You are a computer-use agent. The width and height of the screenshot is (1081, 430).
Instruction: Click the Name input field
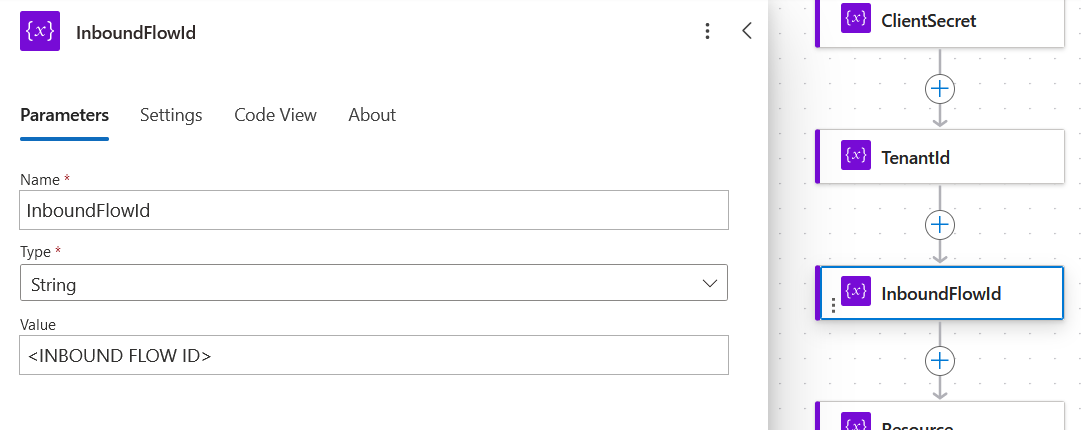coord(374,210)
